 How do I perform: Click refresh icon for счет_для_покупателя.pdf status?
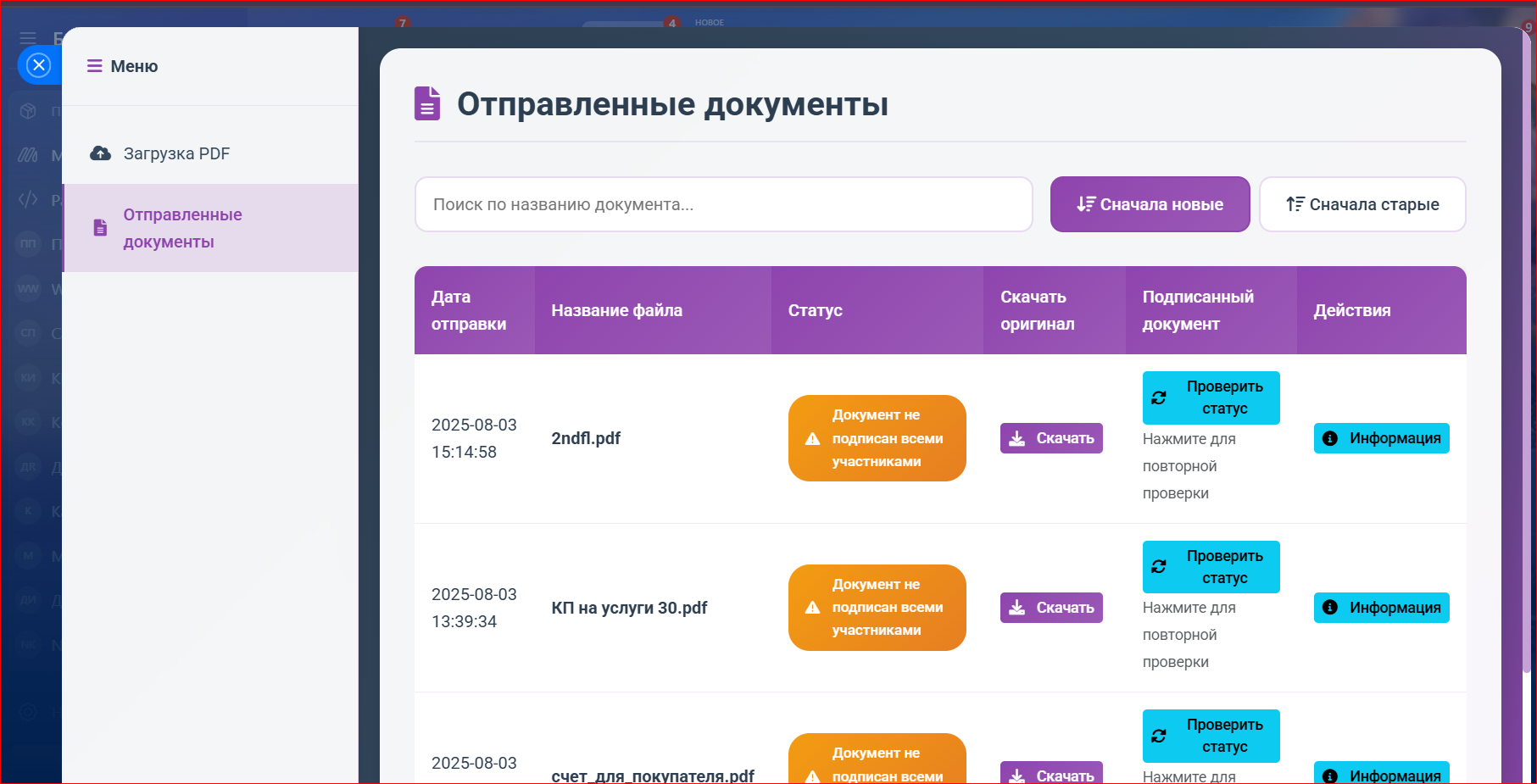tap(1159, 736)
